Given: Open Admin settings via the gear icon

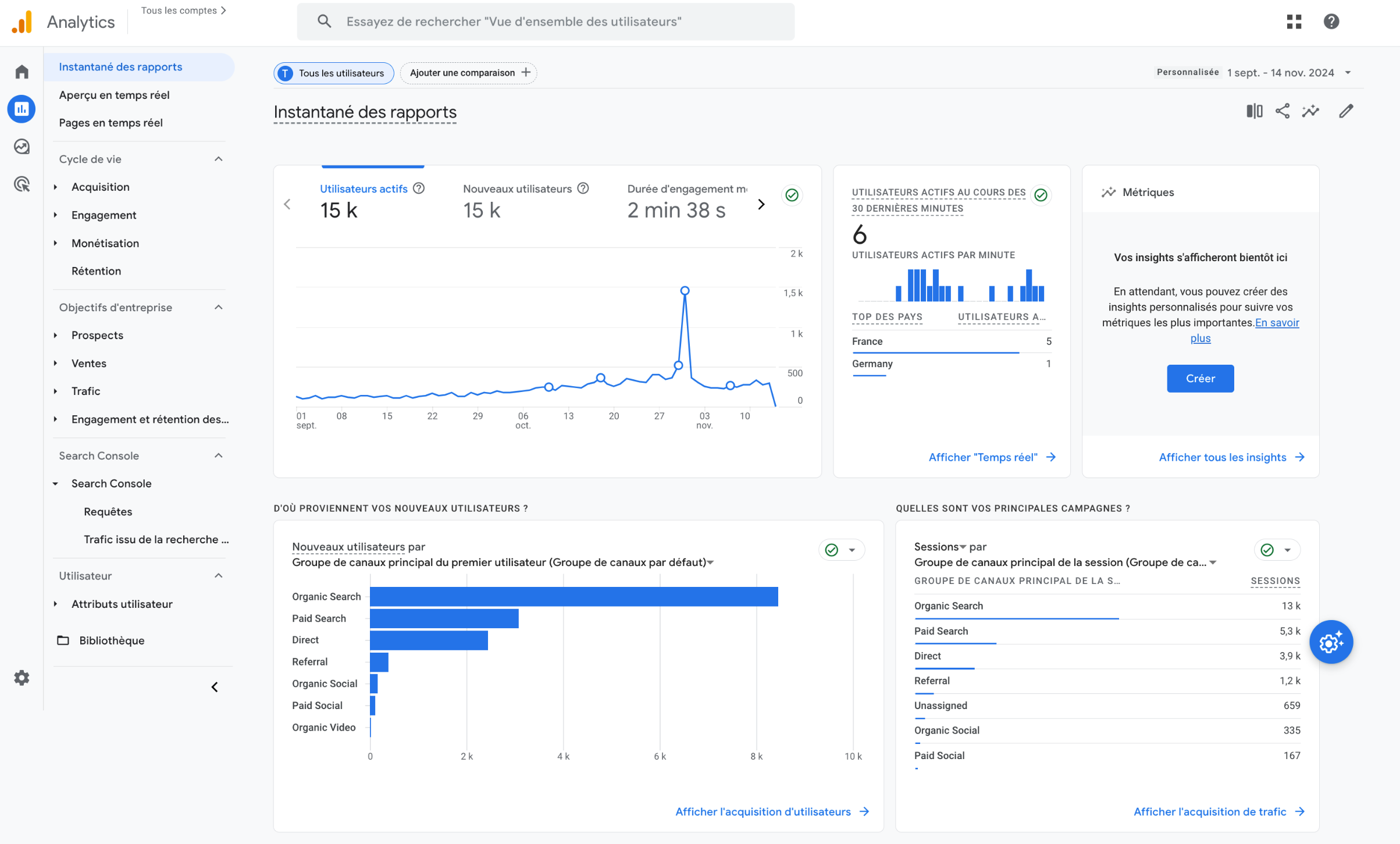Looking at the screenshot, I should click(21, 677).
